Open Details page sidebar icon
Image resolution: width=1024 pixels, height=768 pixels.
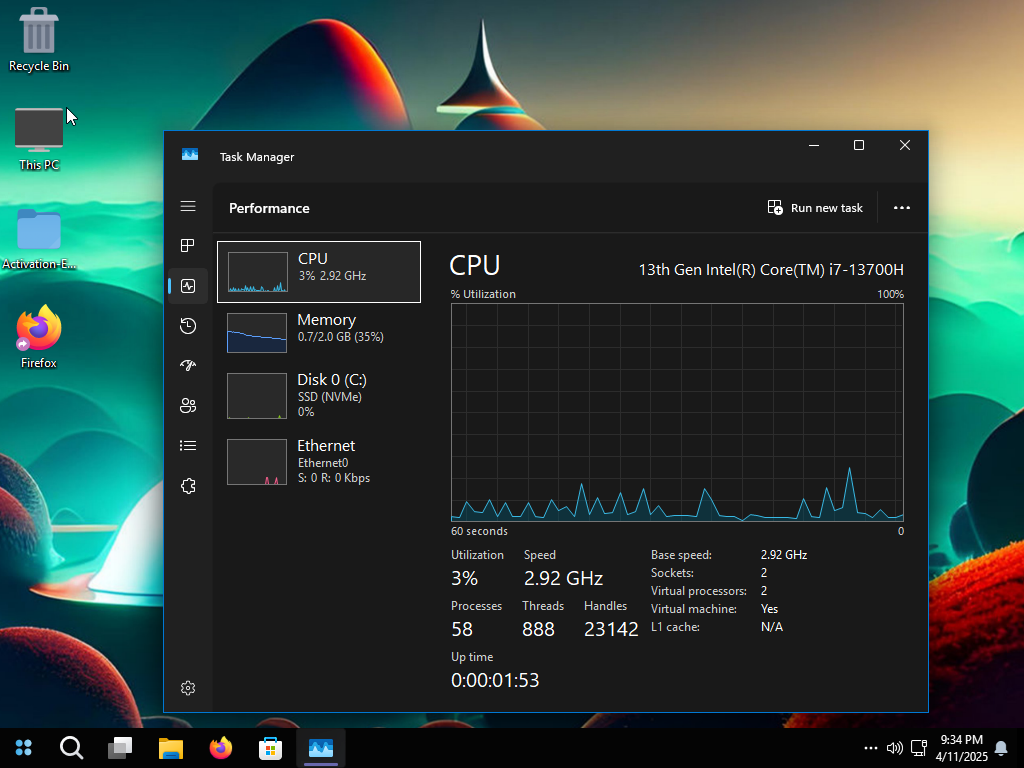tap(188, 445)
